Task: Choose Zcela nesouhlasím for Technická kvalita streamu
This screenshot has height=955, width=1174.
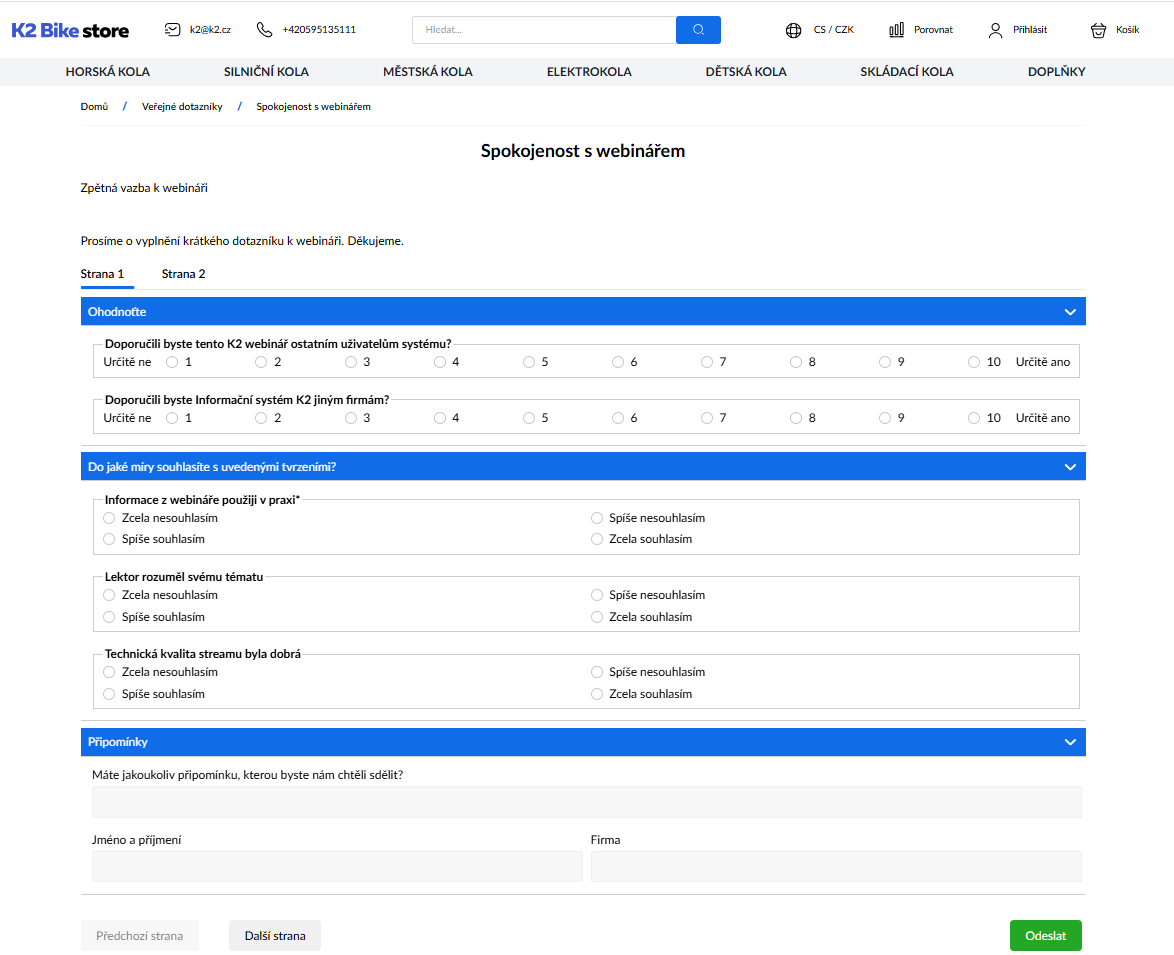Action: point(109,672)
